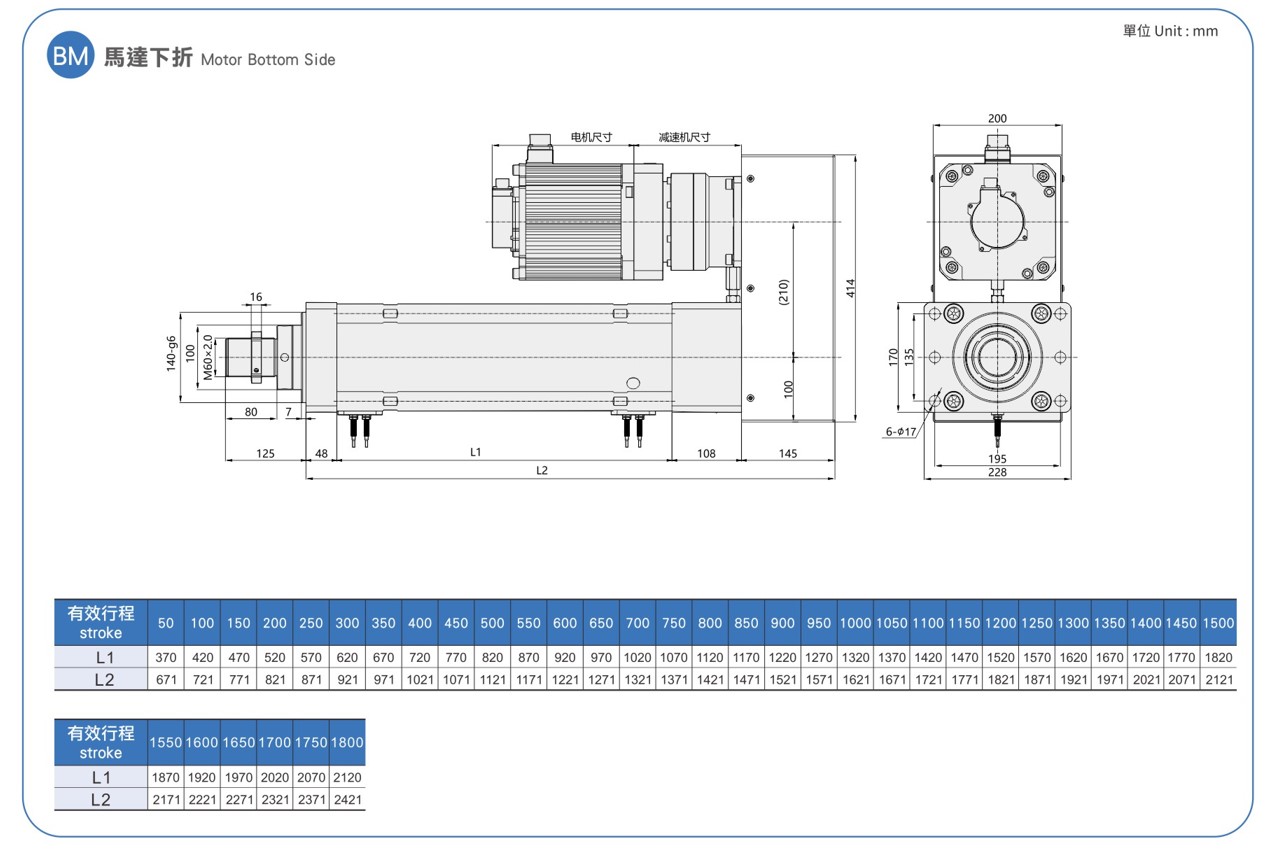Screen dimensions: 1271x850
Task: Click the 145 length dimension
Action: (788, 453)
